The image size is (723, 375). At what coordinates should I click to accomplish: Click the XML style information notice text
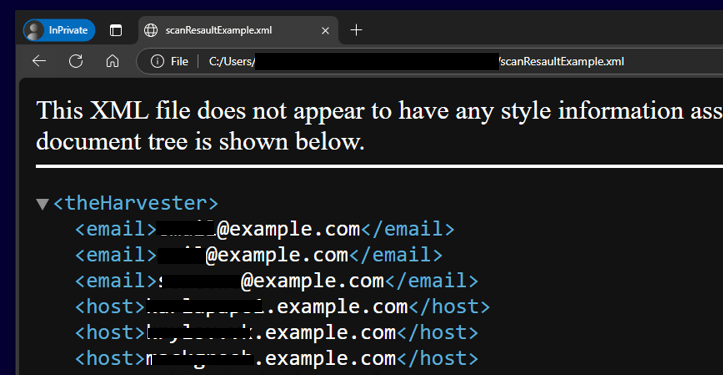[379, 126]
